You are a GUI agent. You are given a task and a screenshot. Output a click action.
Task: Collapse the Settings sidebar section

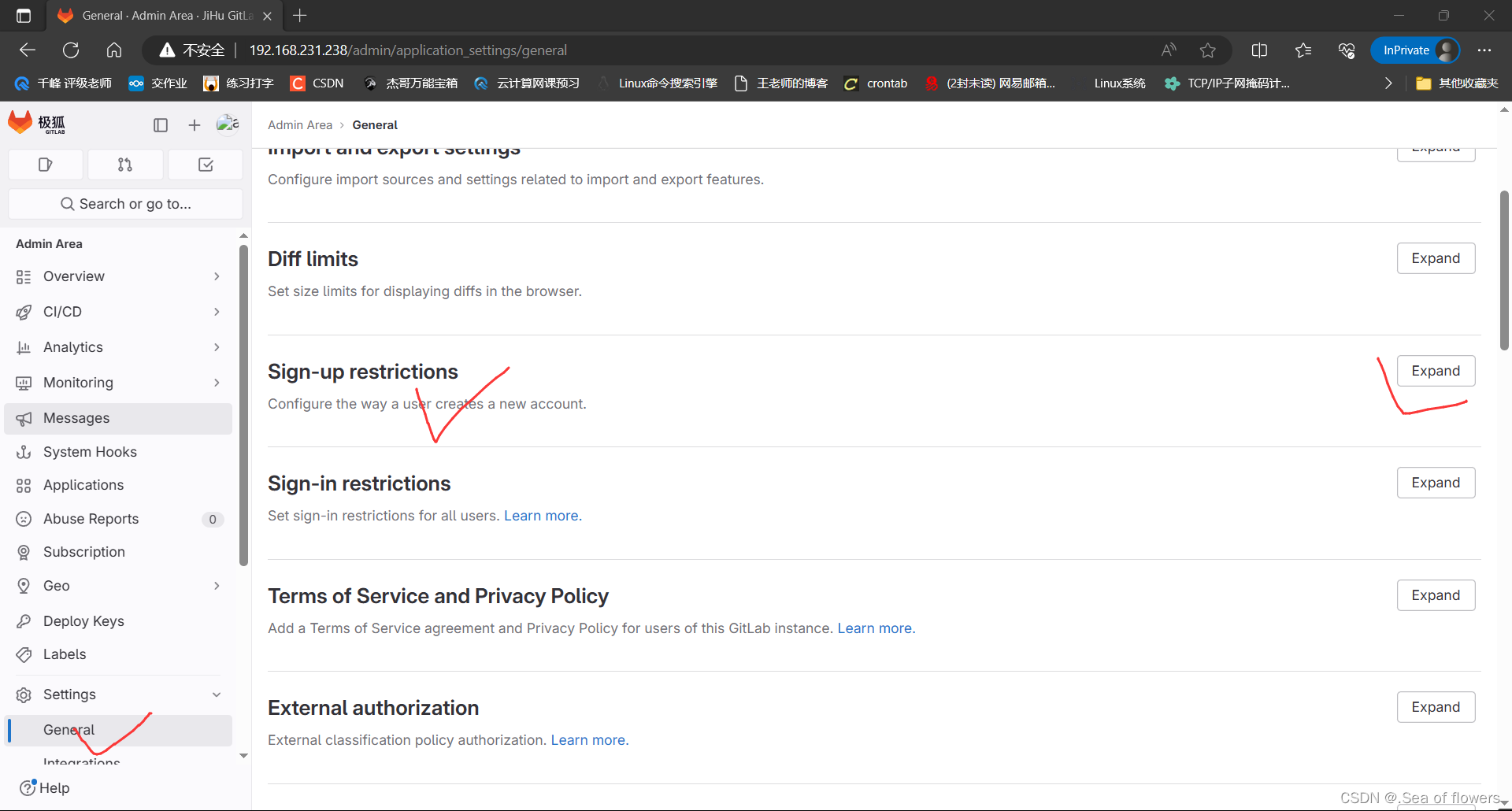(118, 694)
